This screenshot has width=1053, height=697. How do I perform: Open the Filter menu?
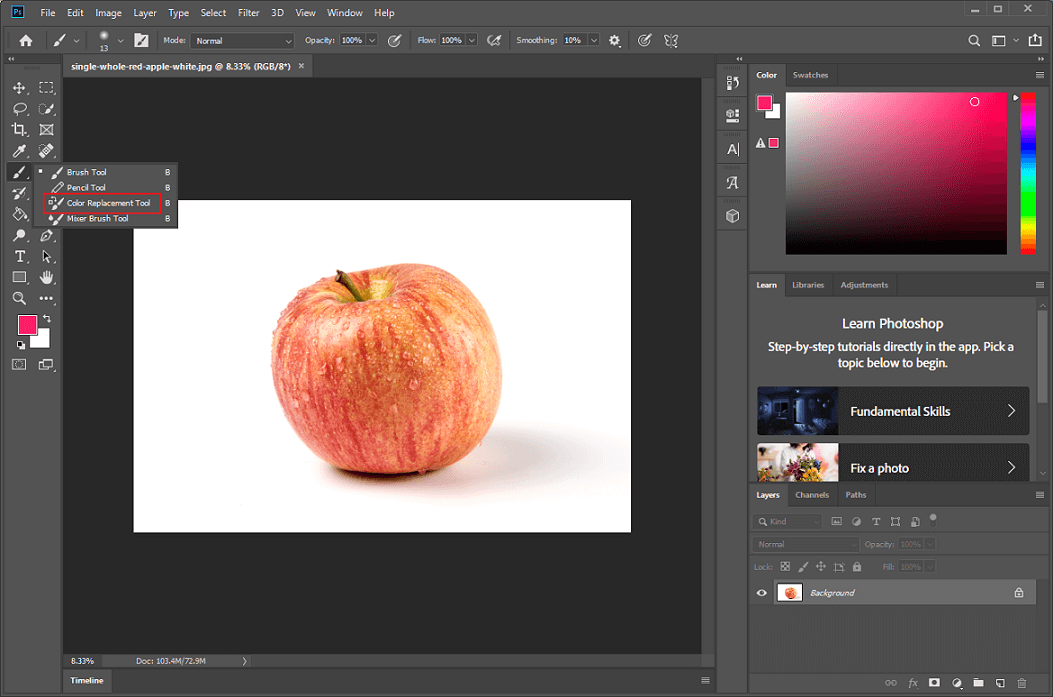pos(248,12)
